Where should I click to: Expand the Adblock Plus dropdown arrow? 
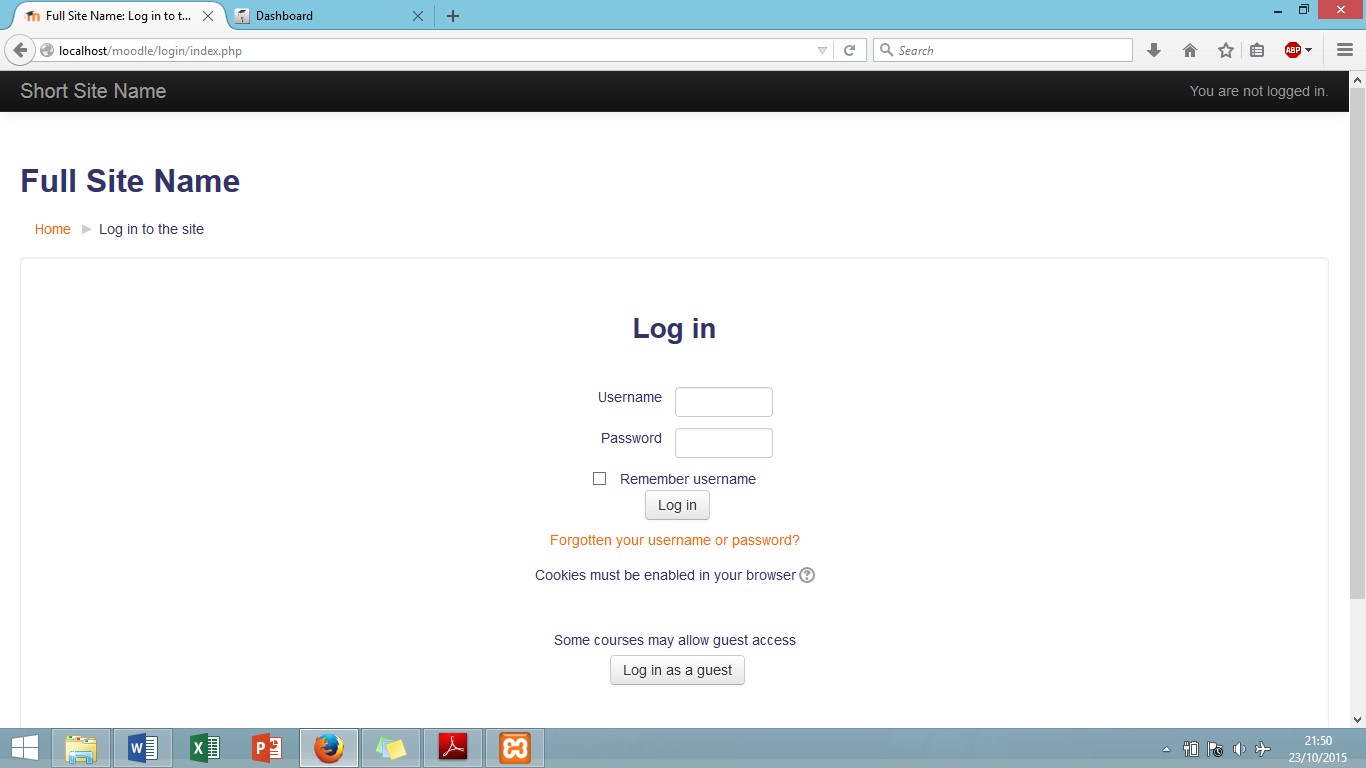click(x=1308, y=50)
